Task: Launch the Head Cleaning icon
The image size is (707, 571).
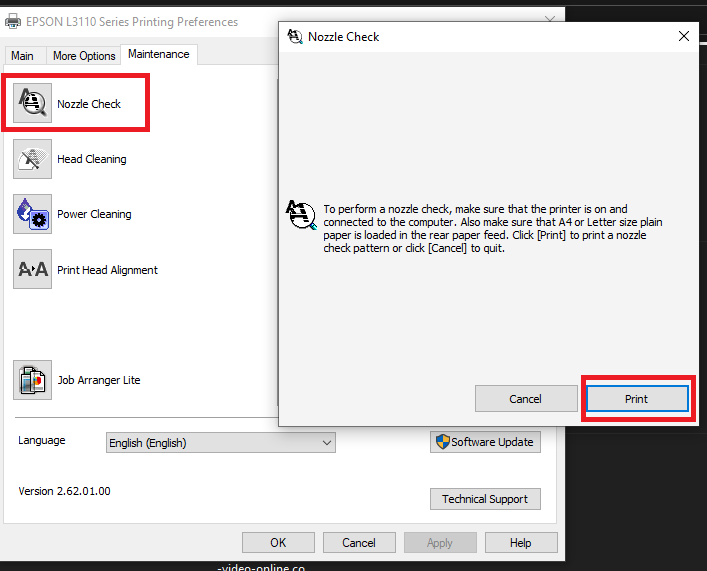Action: tap(32, 159)
